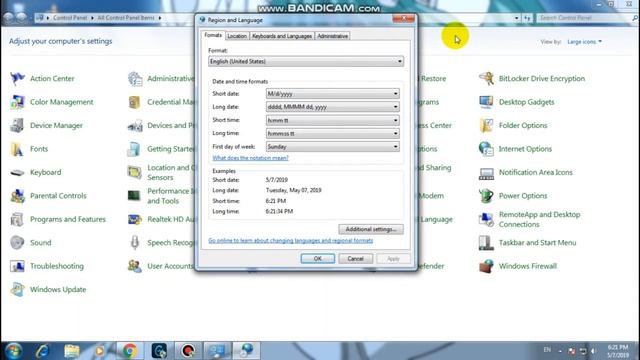This screenshot has width=640, height=360.
Task: Click 'All Control Panel Items' breadcrumb
Action: coord(126,18)
